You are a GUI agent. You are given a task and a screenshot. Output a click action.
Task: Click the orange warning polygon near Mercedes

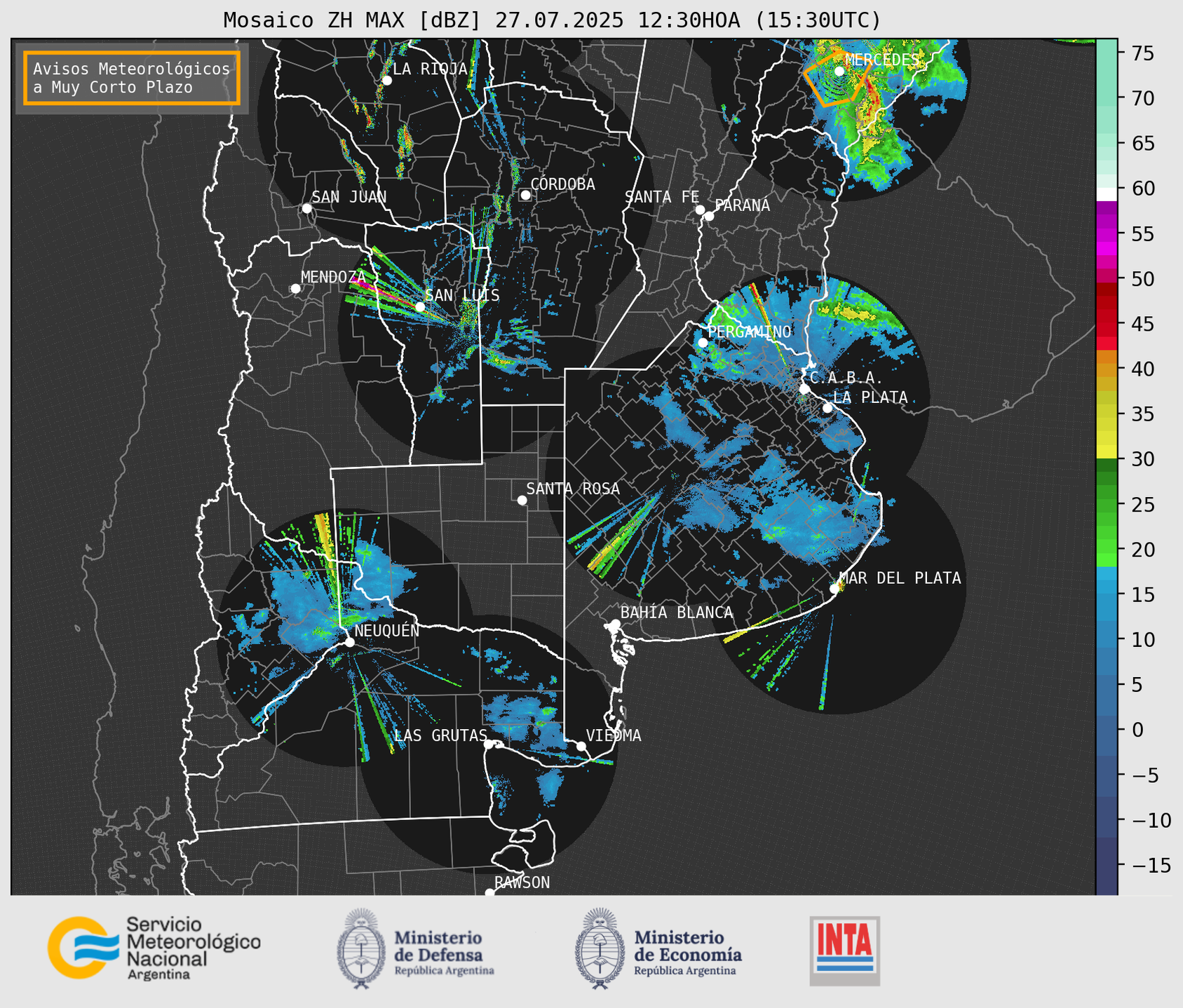pos(837,79)
